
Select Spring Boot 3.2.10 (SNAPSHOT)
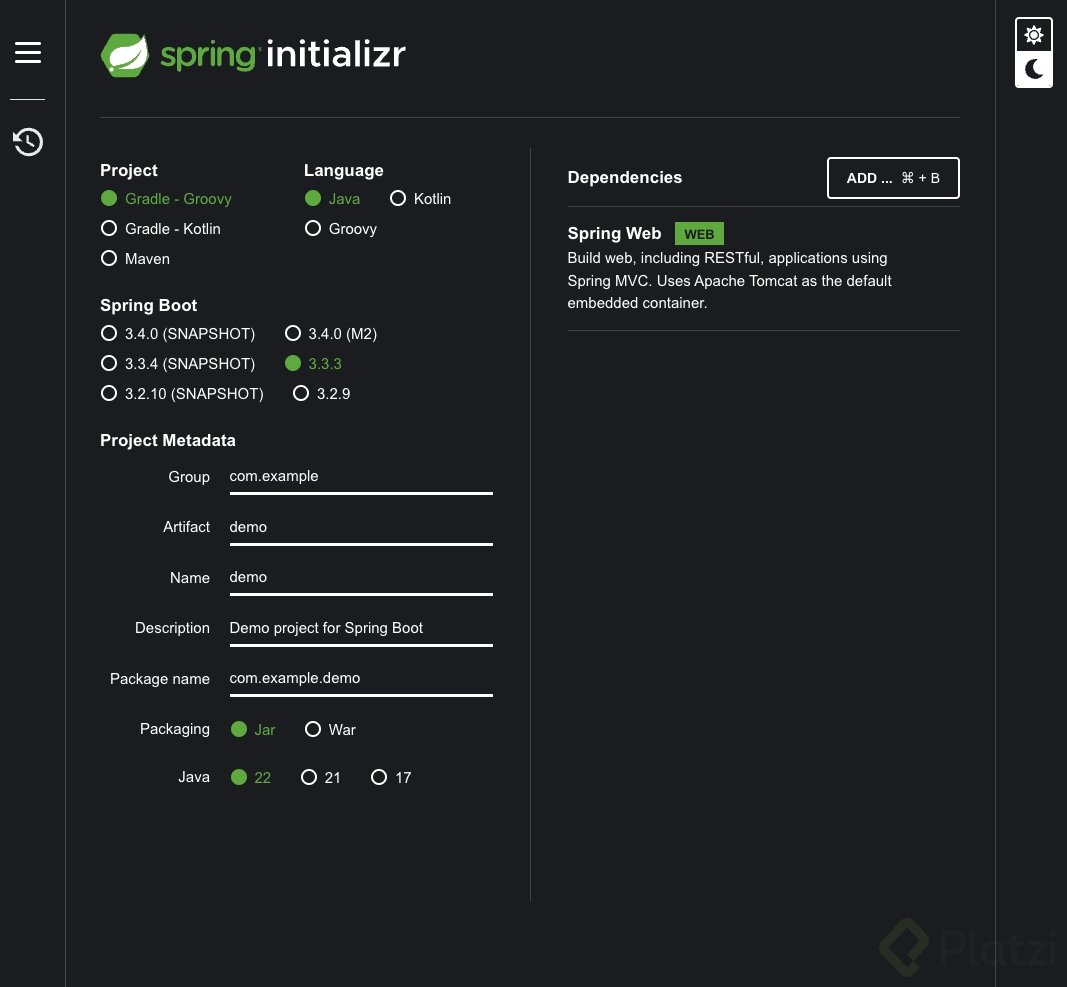click(x=182, y=393)
